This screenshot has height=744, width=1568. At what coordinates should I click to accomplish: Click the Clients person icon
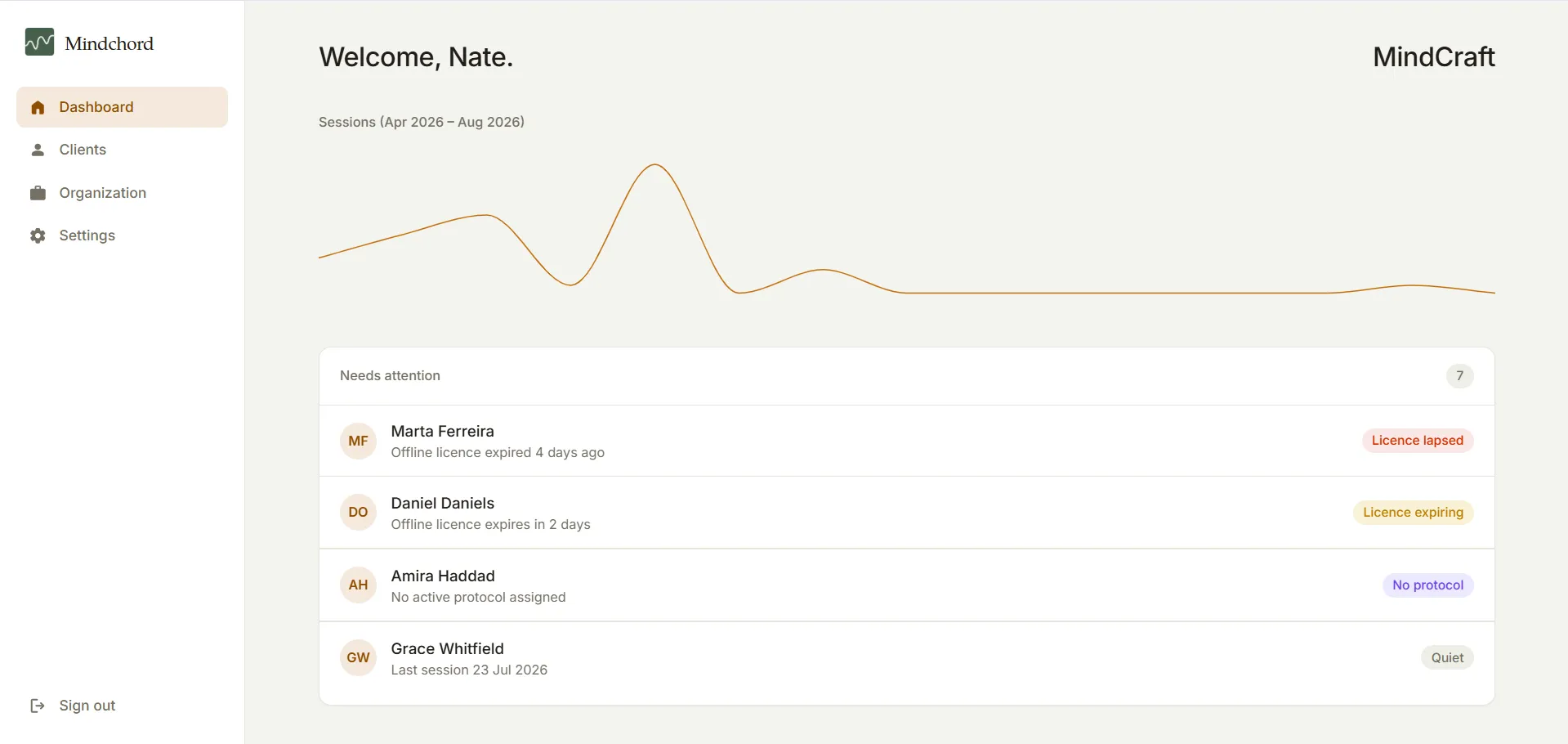[38, 150]
